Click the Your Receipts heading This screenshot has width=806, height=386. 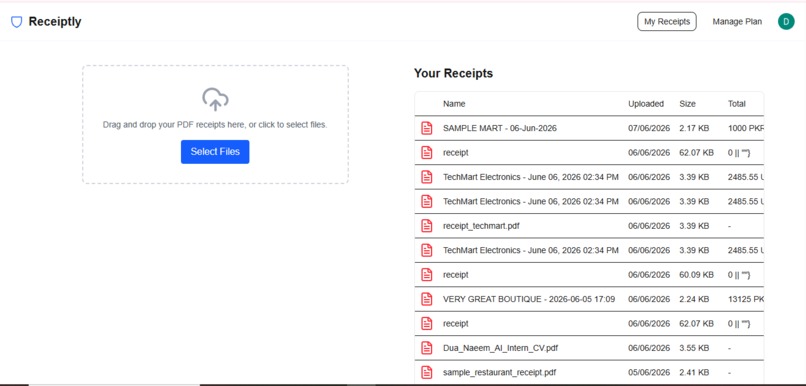tap(453, 73)
